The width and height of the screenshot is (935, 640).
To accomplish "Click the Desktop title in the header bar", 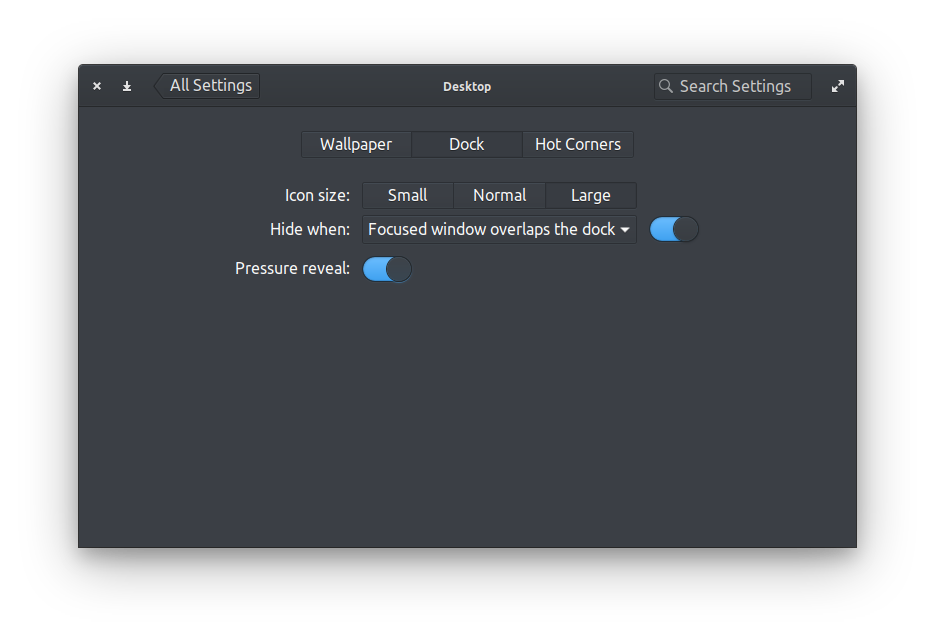I will click(x=467, y=86).
